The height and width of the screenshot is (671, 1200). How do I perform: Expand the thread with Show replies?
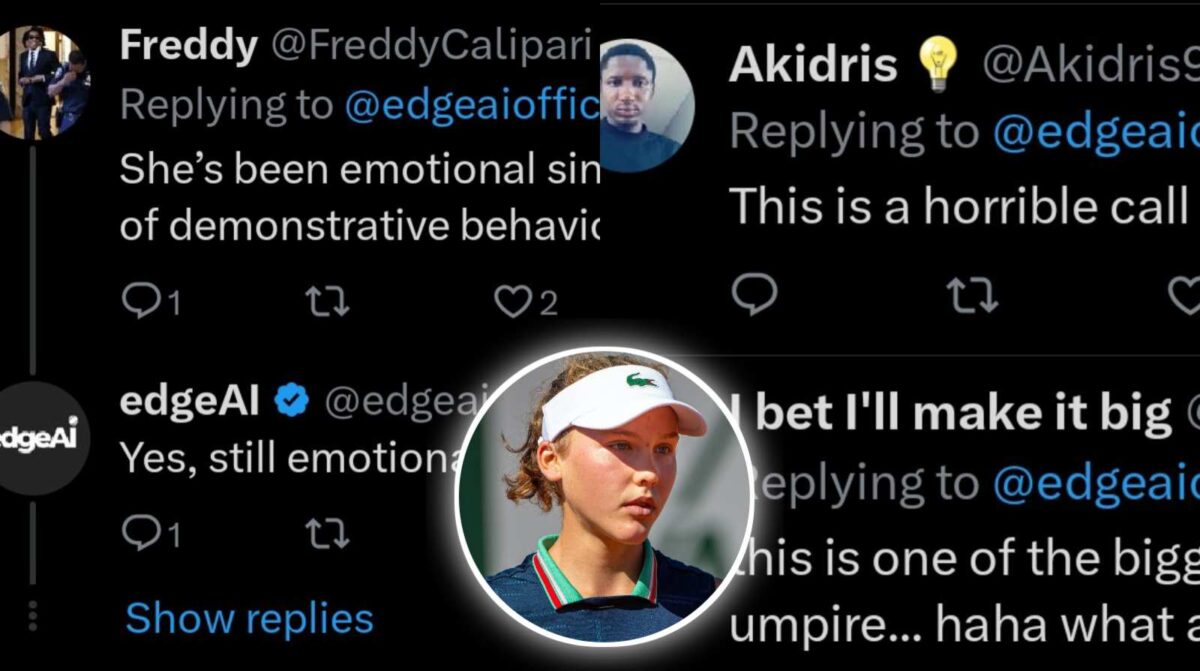point(249,619)
